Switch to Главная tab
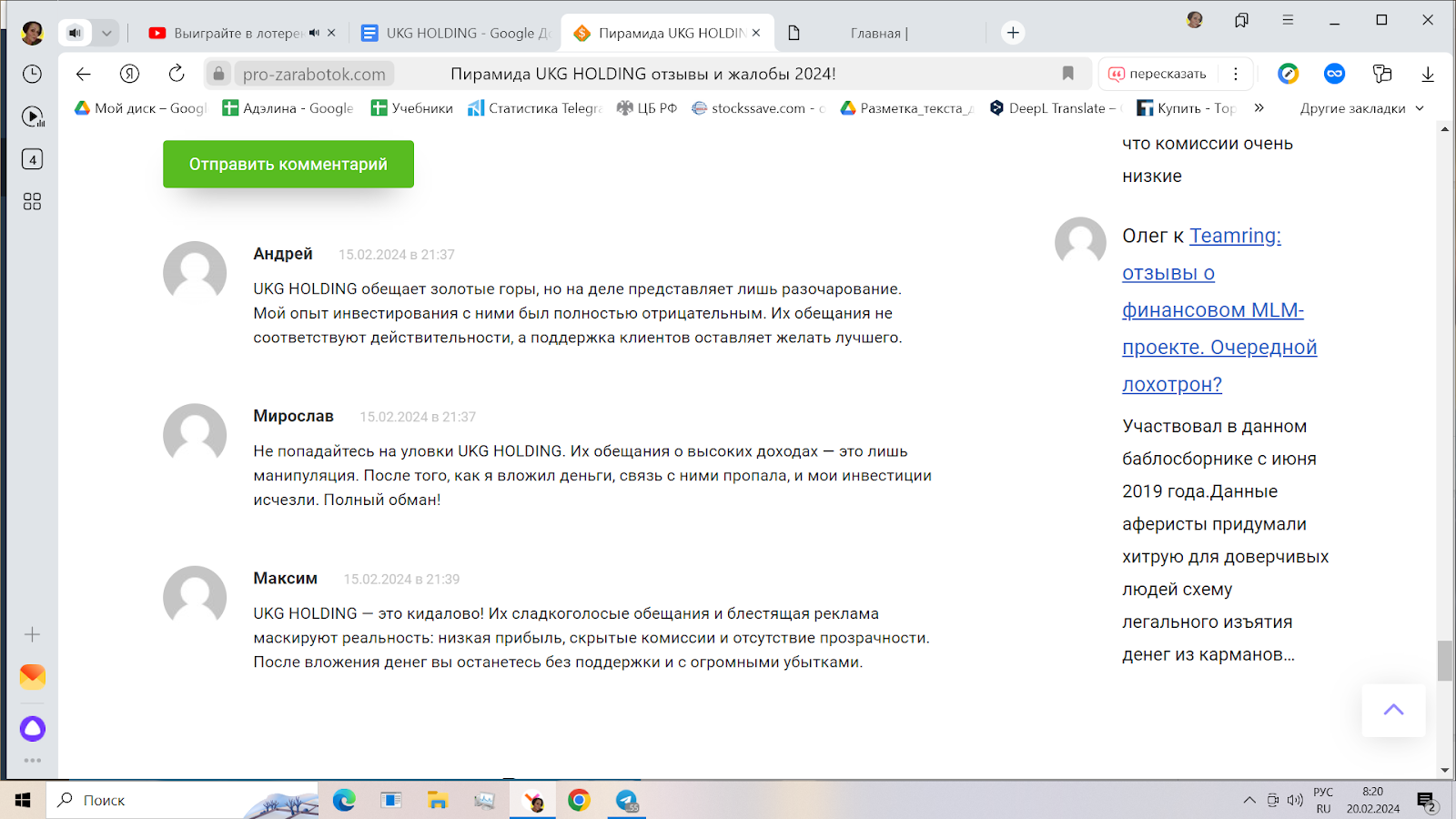 878,33
